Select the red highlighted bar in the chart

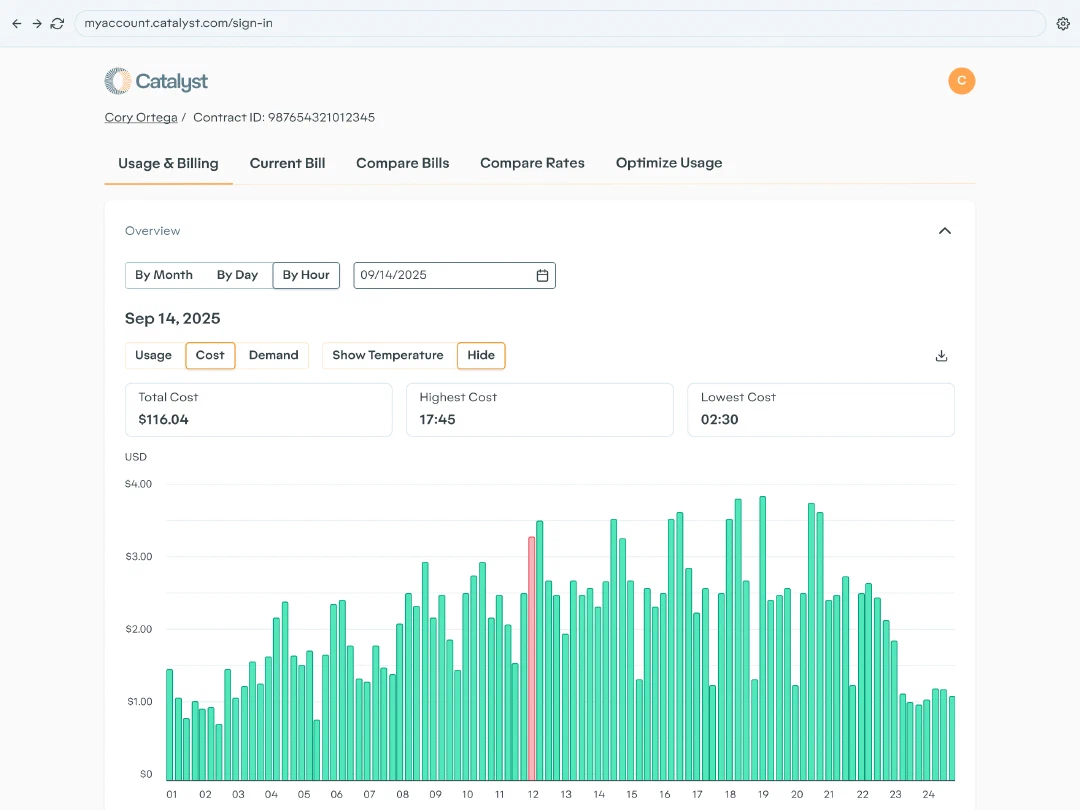[532, 658]
